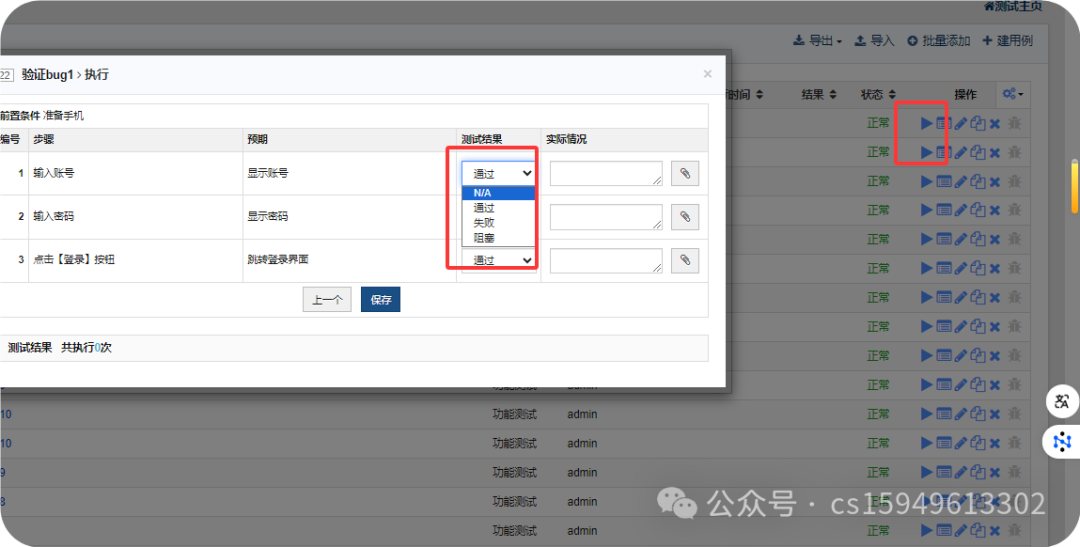This screenshot has height=547, width=1080.
Task: Choose 失败 in the result list
Action: coord(499,223)
